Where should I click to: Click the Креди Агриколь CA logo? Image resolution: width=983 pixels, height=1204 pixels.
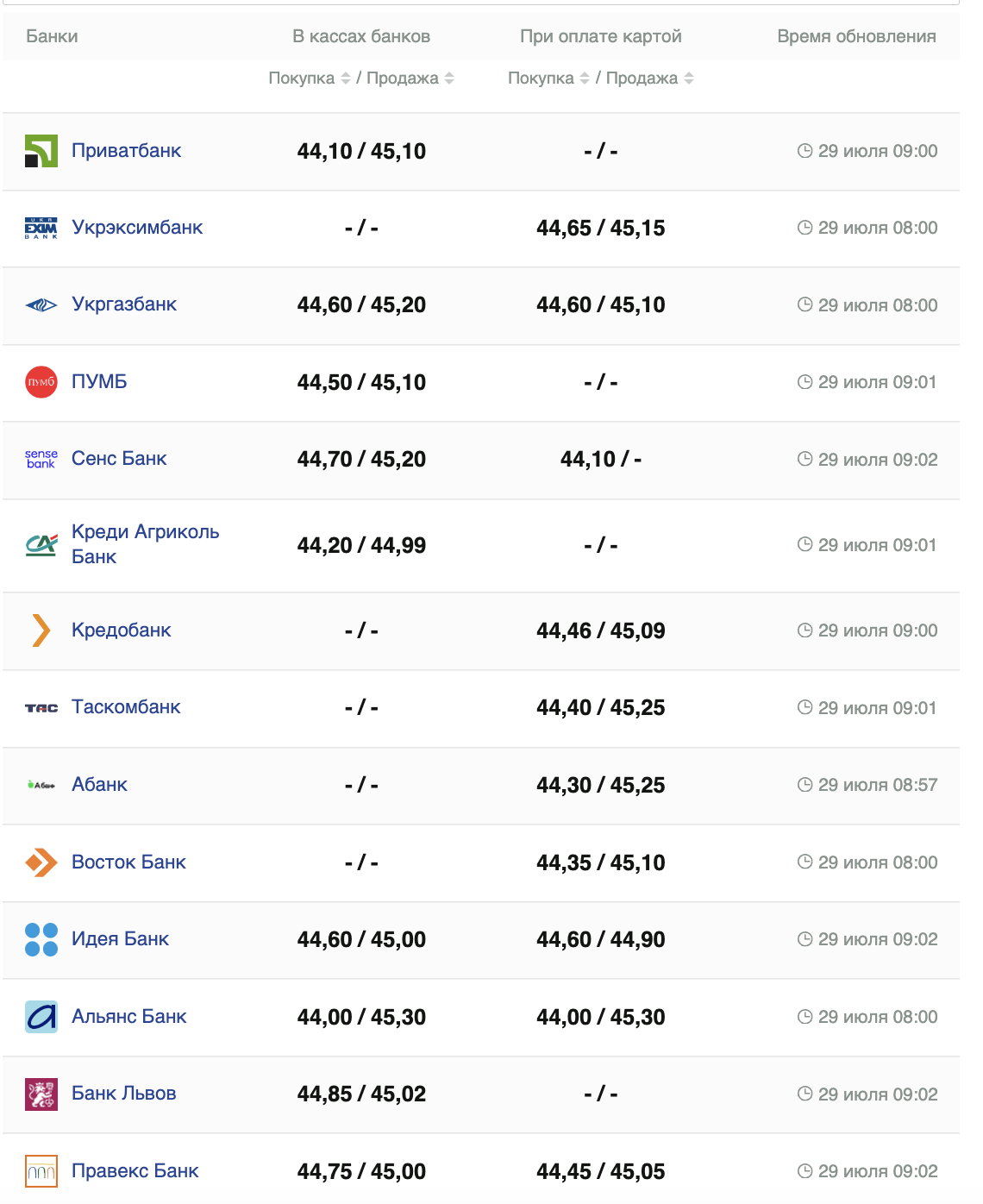[41, 545]
